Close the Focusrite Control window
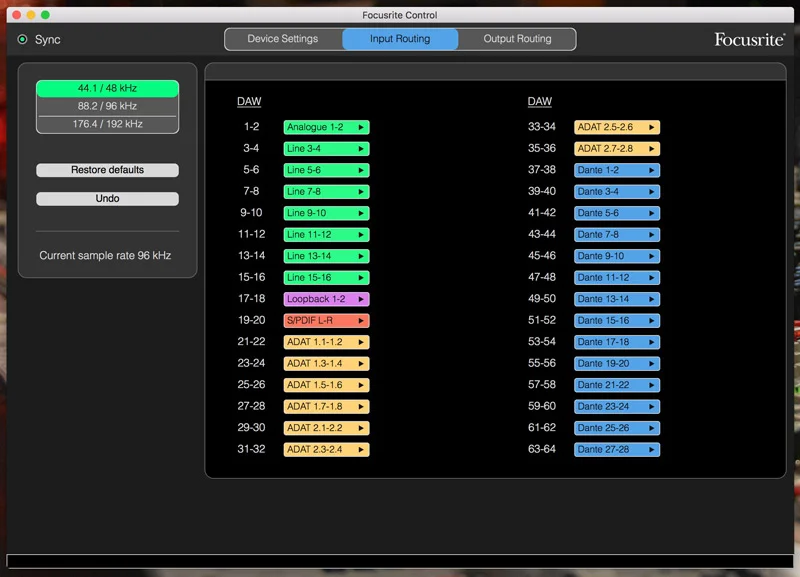 pos(16,15)
